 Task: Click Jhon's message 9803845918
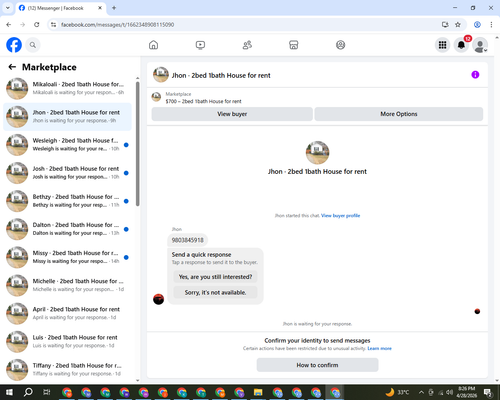point(187,240)
